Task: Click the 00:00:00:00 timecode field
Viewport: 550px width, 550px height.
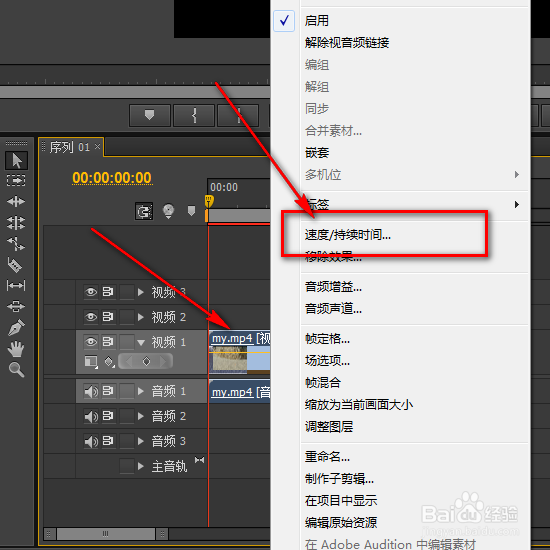Action: click(112, 178)
